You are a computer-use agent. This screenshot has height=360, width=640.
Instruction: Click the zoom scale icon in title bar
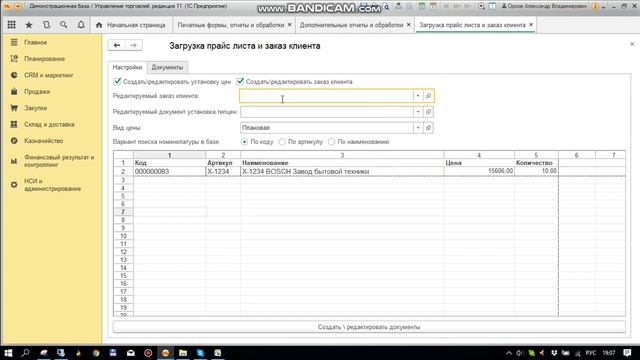pyautogui.click(x=481, y=6)
